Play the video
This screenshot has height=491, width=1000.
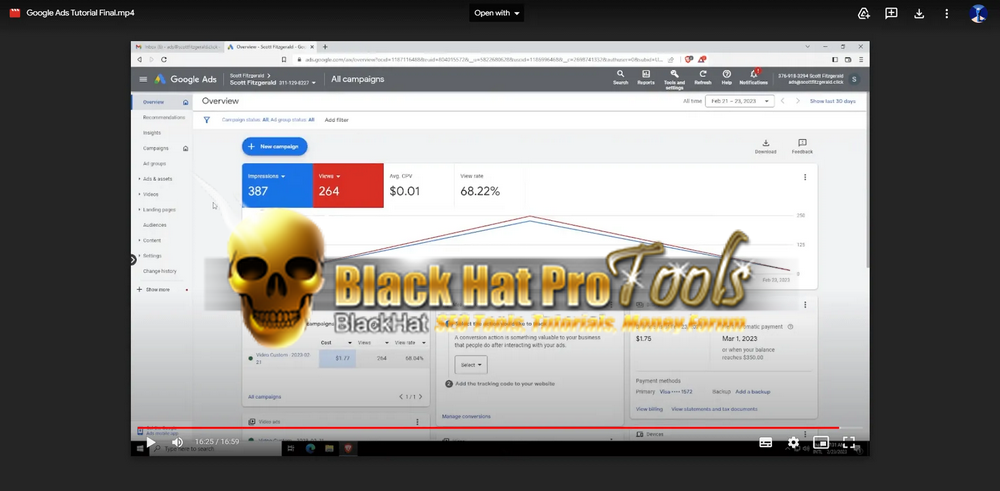[x=151, y=442]
